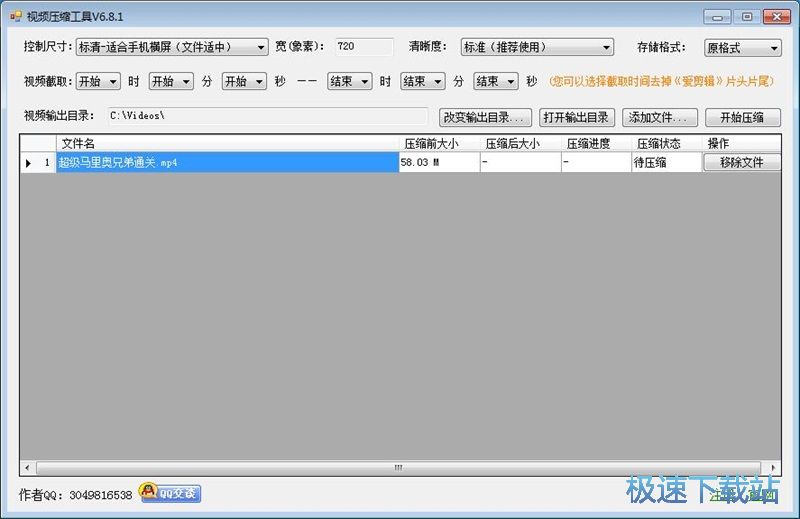This screenshot has height=519, width=800.
Task: Open the end minute 结束 dropdown
Action: [422, 81]
